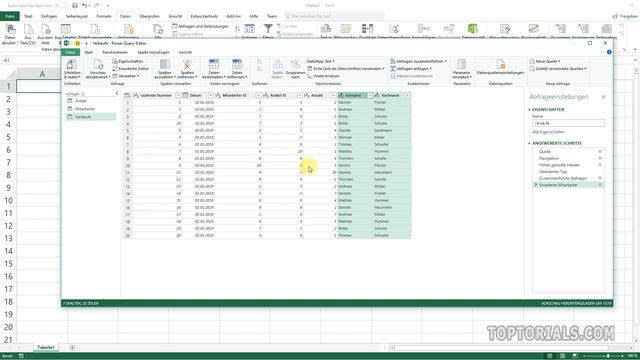Switch to Spalte hinzufügen tab

click(x=153, y=52)
